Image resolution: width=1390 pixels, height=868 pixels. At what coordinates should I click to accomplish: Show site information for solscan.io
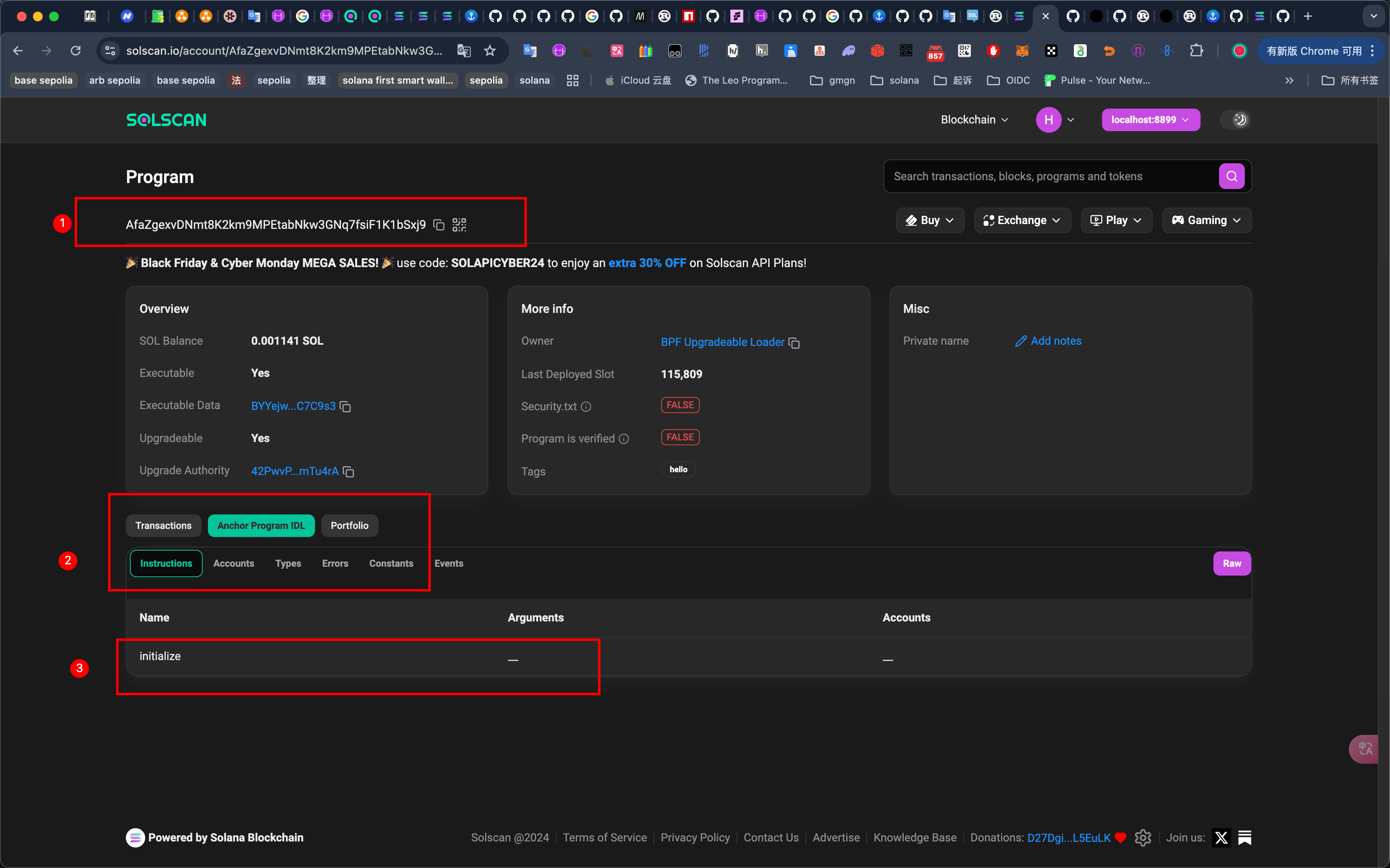point(110,51)
